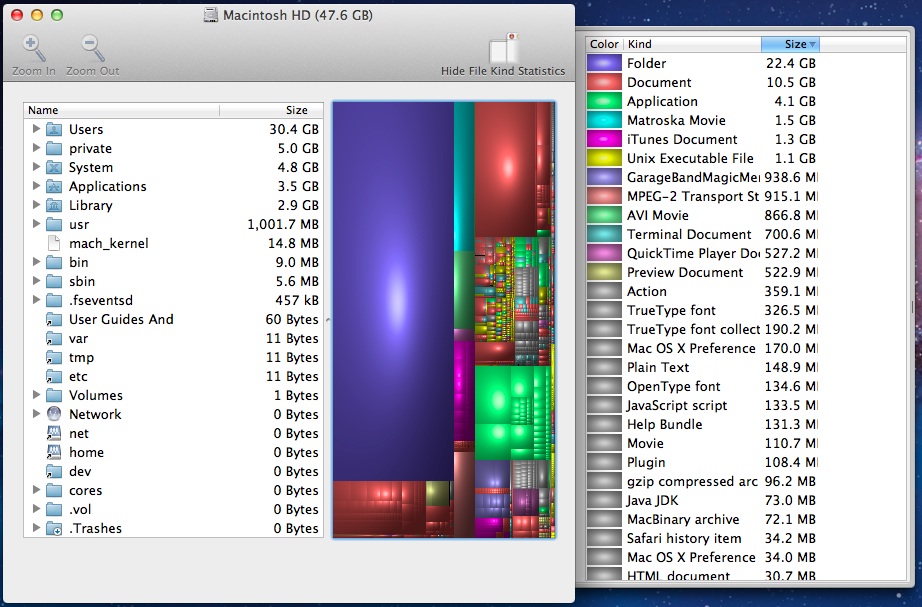Viewport: 922px width, 607px height.
Task: Click the iTunes Document magenta color swatch
Action: pyautogui.click(x=604, y=139)
